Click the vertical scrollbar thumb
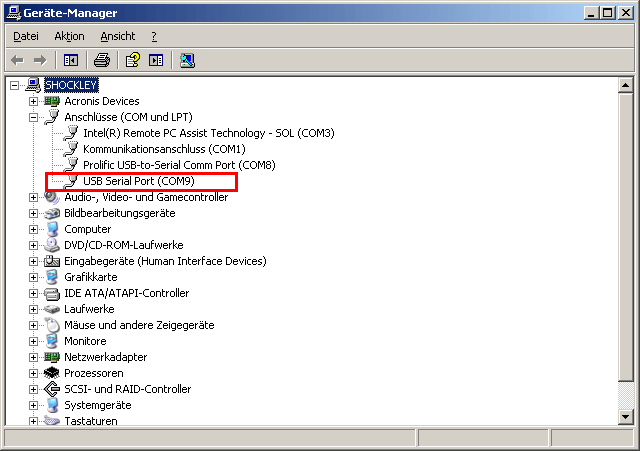 click(x=625, y=237)
